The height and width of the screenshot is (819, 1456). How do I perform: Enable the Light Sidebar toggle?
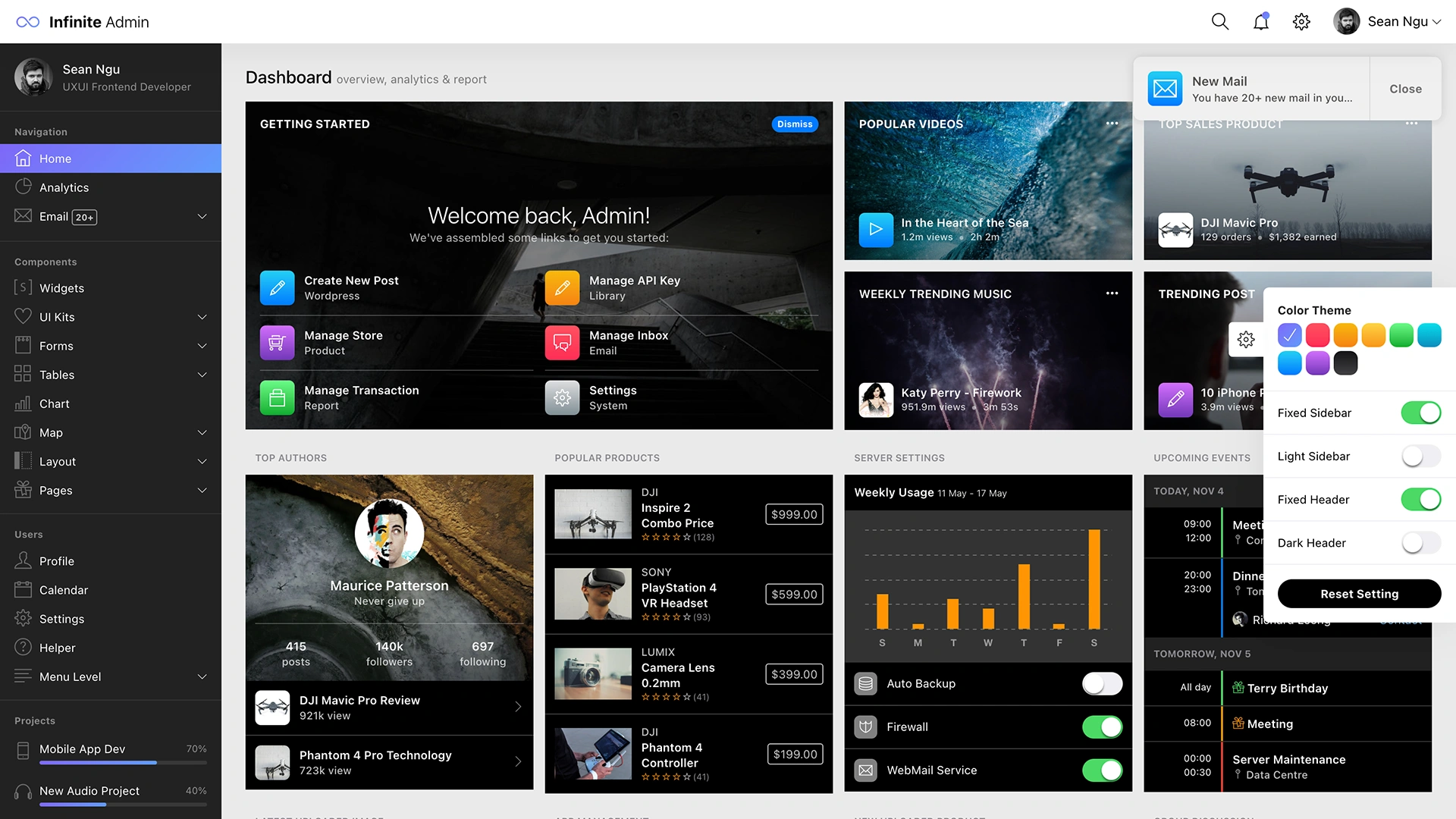(1420, 456)
